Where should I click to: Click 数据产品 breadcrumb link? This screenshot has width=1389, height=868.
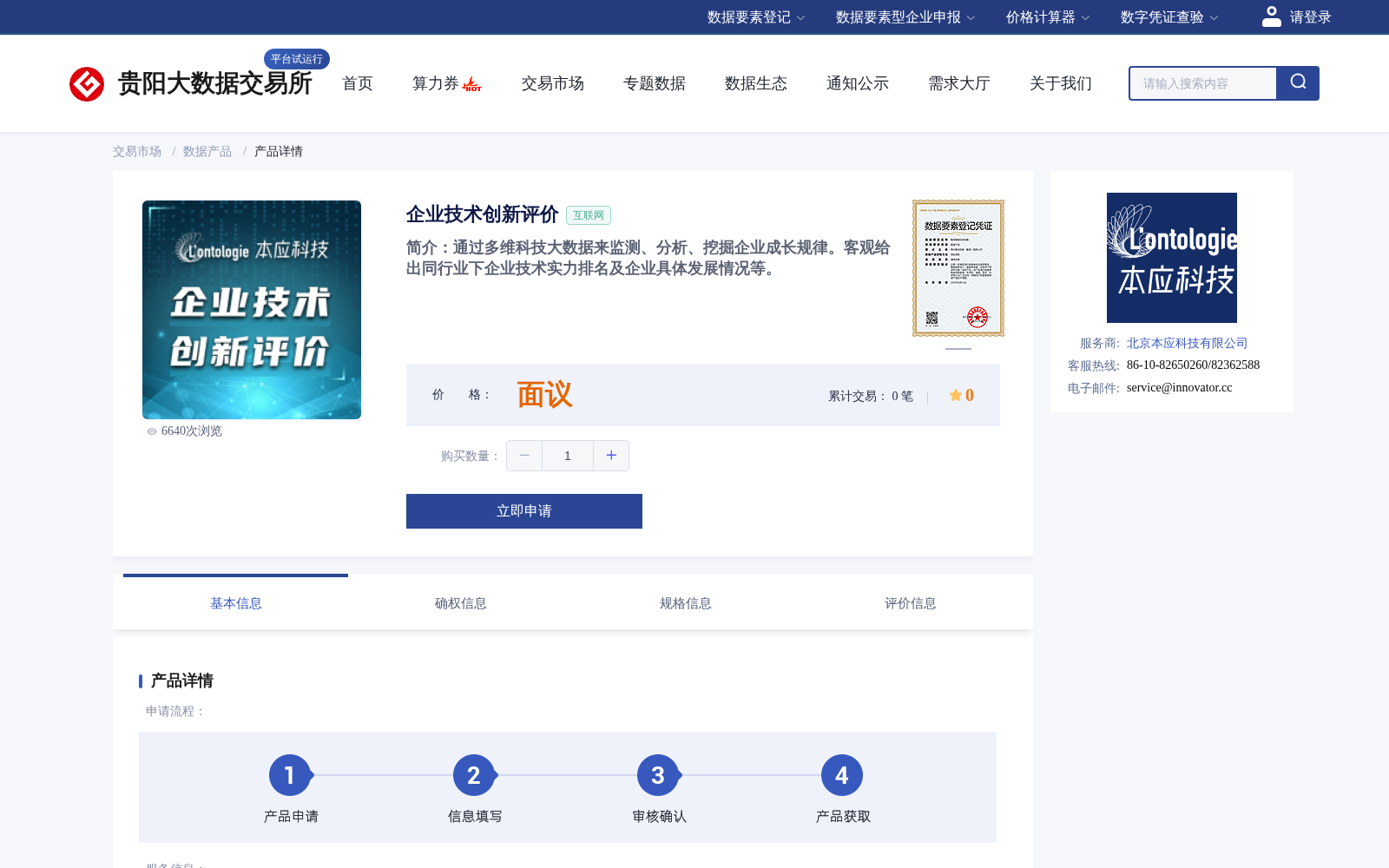pyautogui.click(x=207, y=151)
